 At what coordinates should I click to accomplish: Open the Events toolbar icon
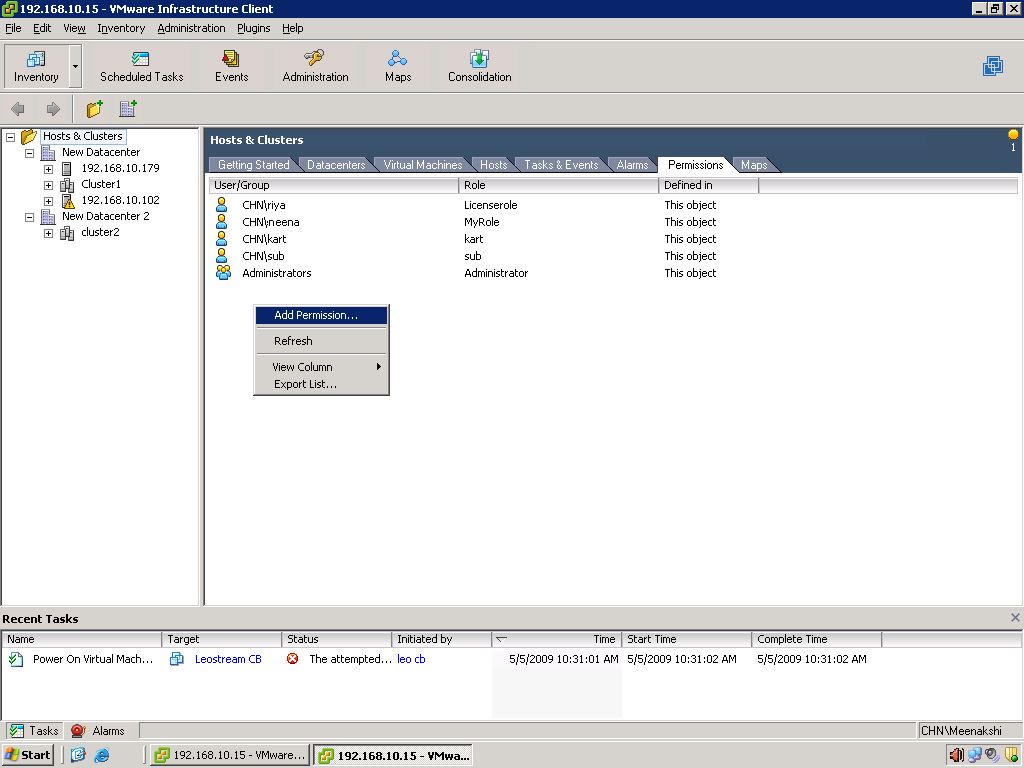tap(231, 67)
